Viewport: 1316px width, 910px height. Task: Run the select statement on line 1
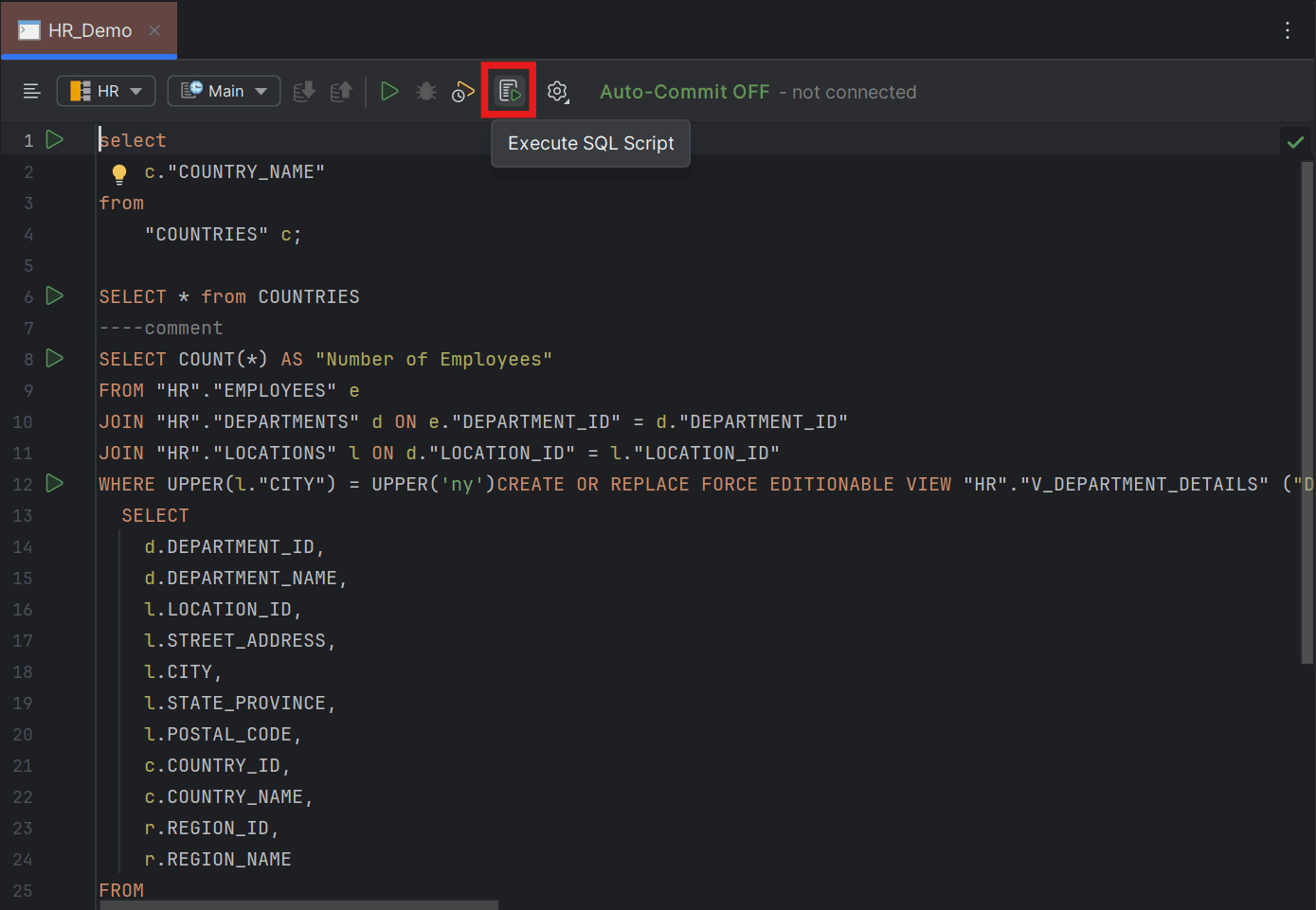click(x=54, y=138)
